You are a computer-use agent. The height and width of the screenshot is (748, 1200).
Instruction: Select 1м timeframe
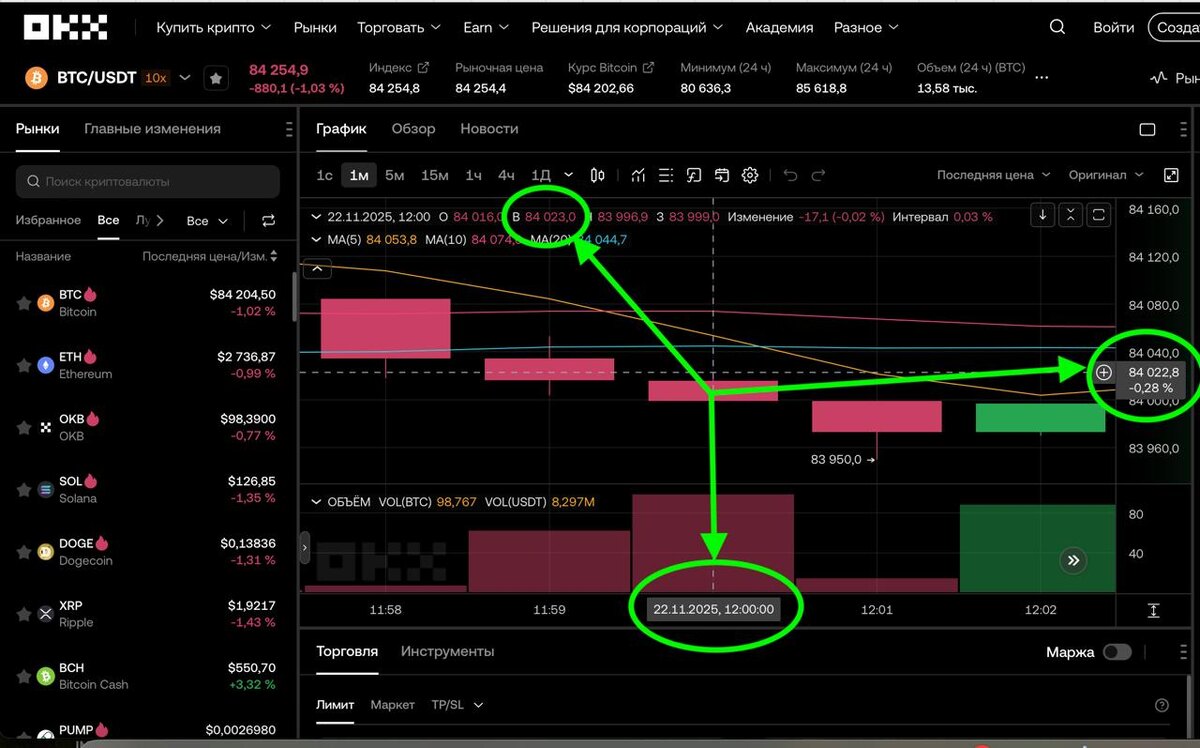[x=358, y=175]
